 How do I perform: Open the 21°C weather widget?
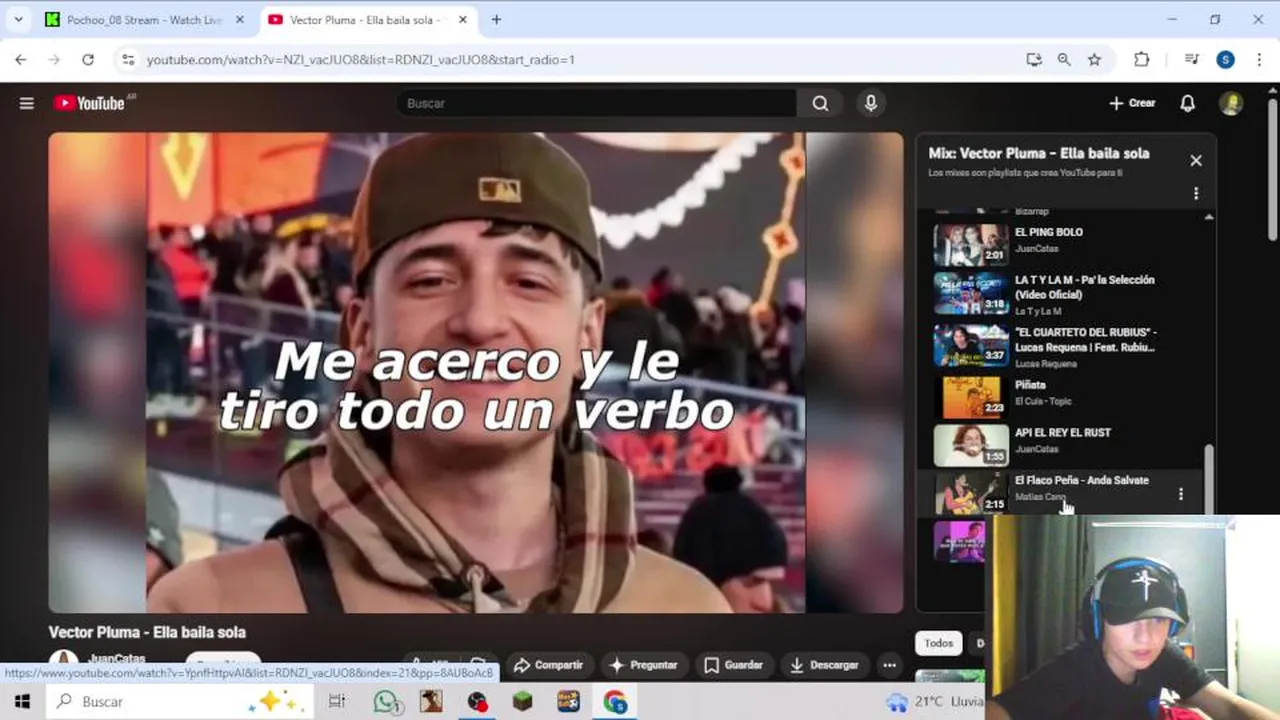935,702
